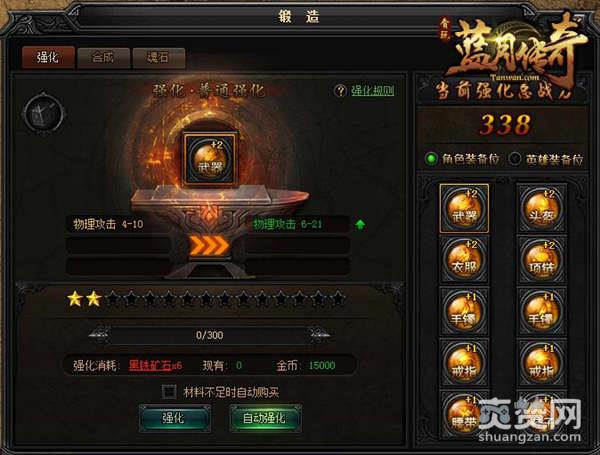
Task: Select the 头盔 helmet slot icon
Action: (541, 209)
